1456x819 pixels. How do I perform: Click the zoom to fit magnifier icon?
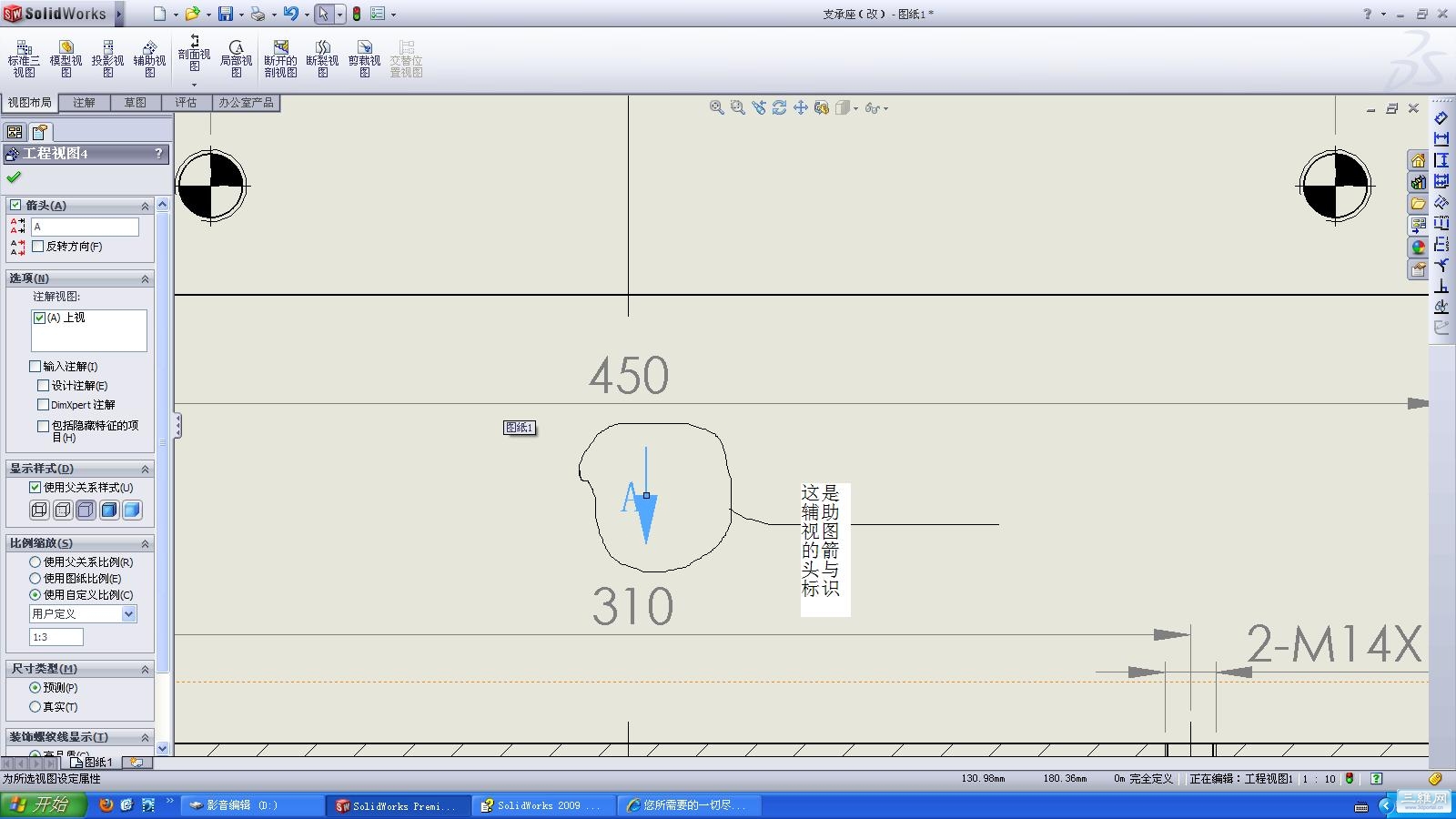[x=717, y=107]
